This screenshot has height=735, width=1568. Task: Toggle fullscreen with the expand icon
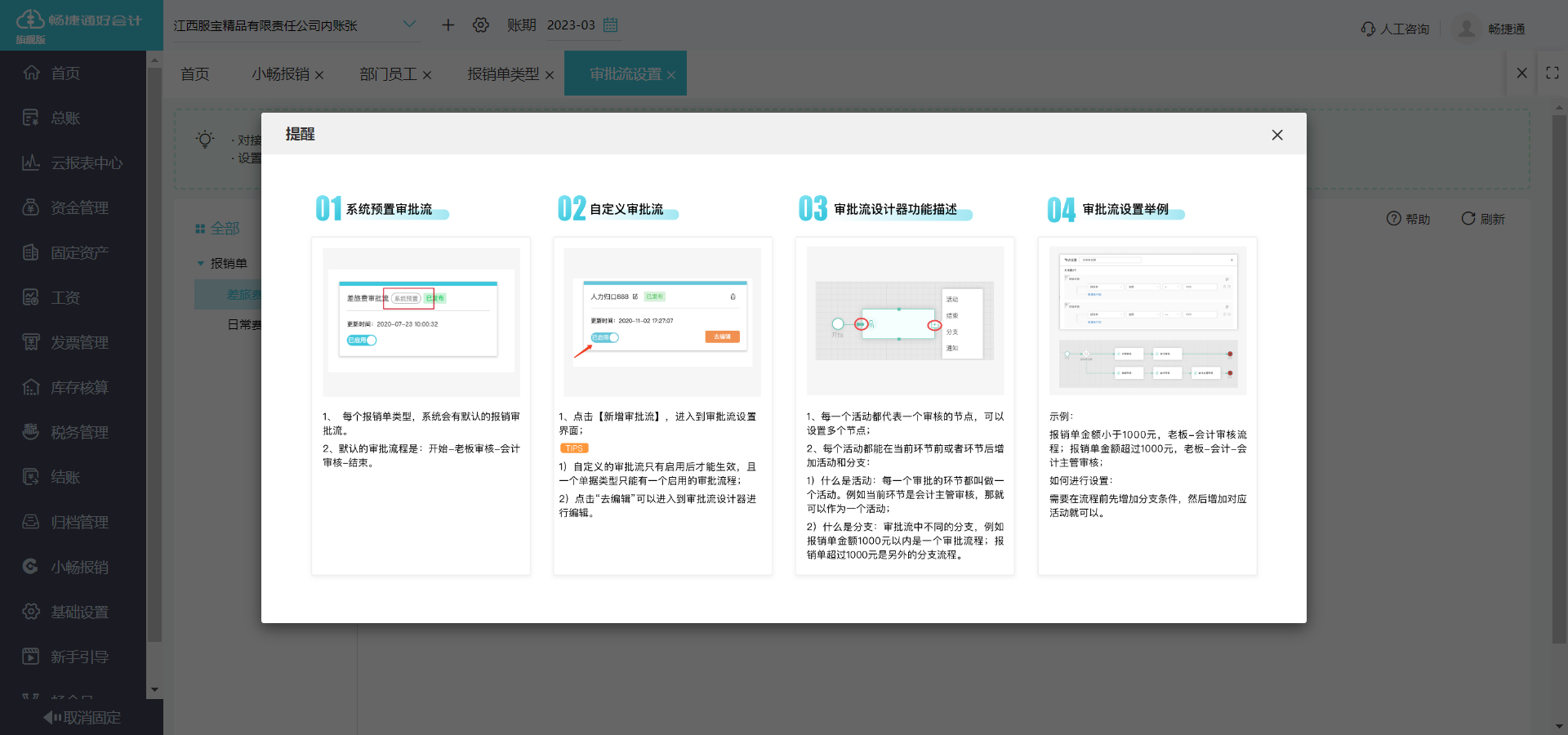tap(1552, 73)
